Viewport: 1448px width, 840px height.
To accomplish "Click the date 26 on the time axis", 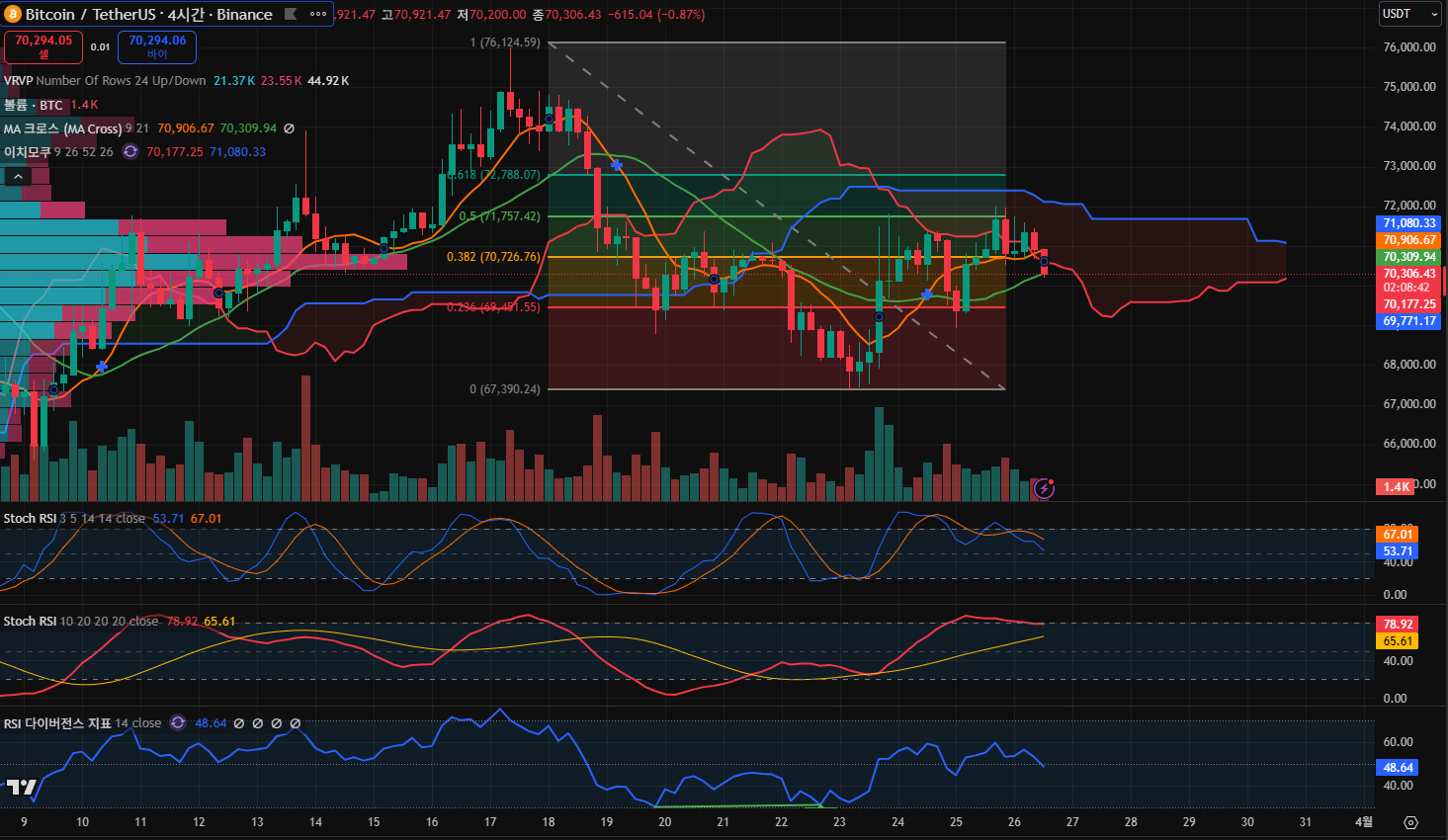I will pyautogui.click(x=1014, y=822).
